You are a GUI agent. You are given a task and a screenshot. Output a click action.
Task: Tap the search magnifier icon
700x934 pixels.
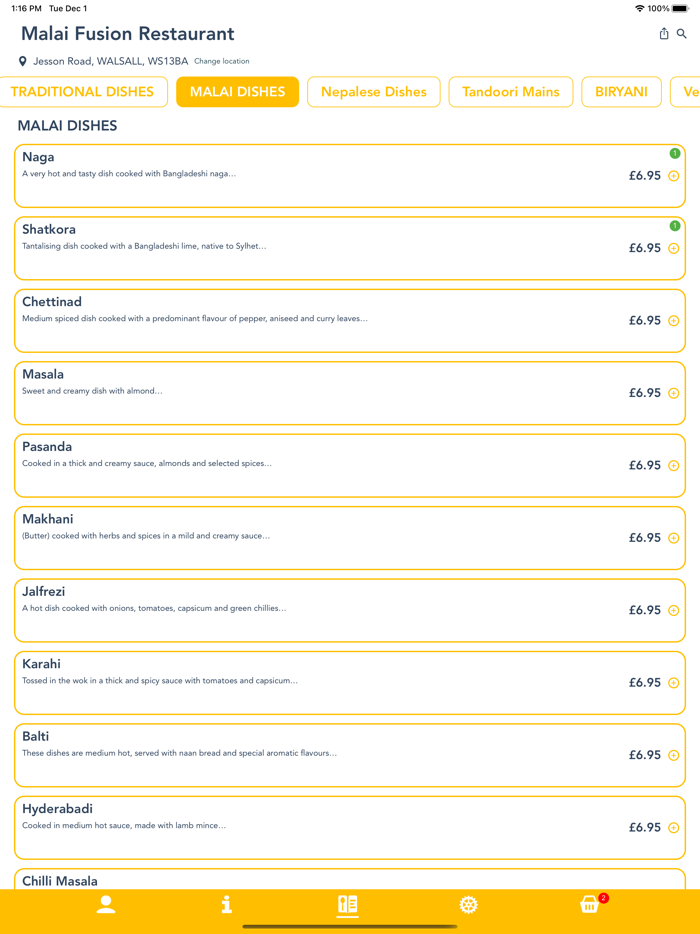[x=682, y=34]
